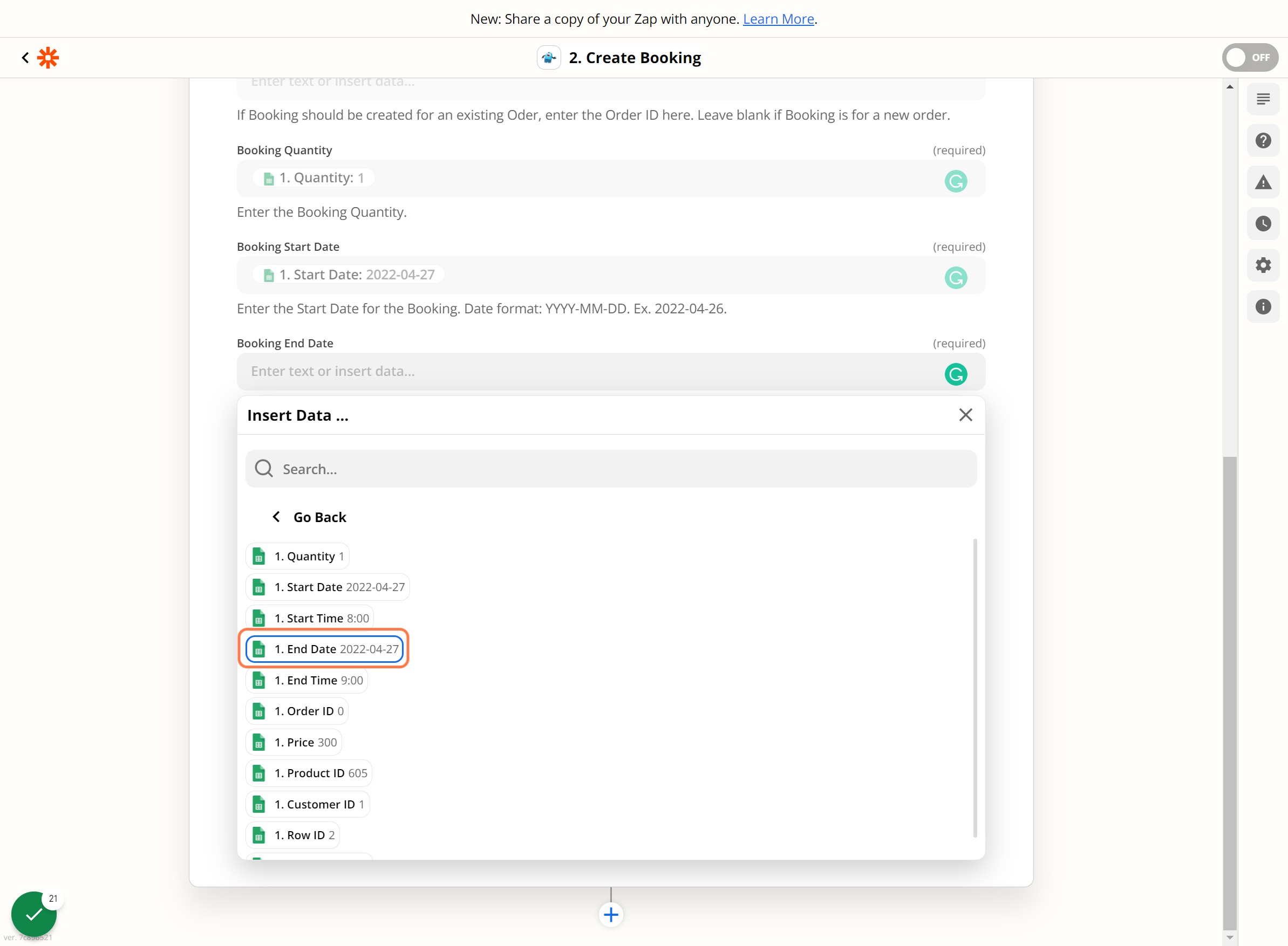Add a step with the plus button

click(x=611, y=915)
